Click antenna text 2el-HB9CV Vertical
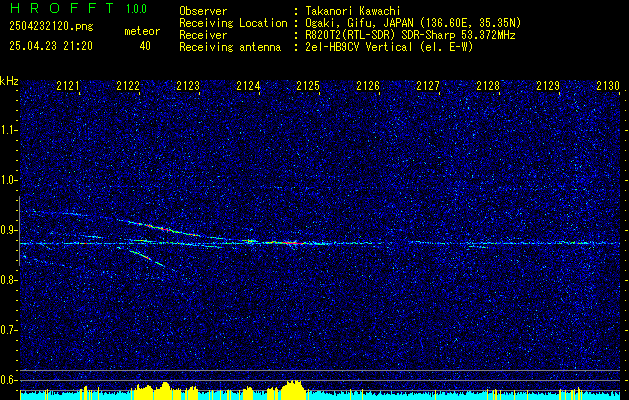The image size is (629, 400). (359, 47)
